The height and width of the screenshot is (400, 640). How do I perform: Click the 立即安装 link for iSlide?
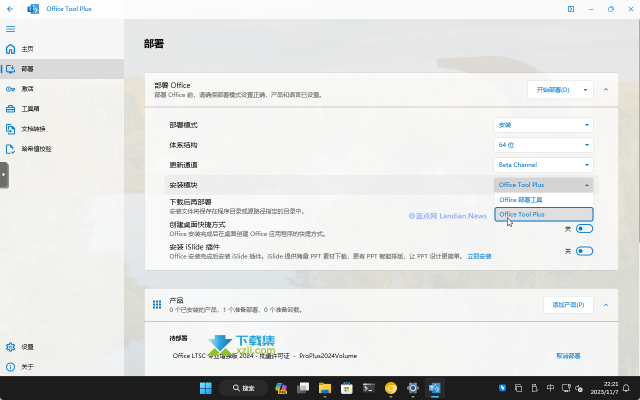[479, 256]
